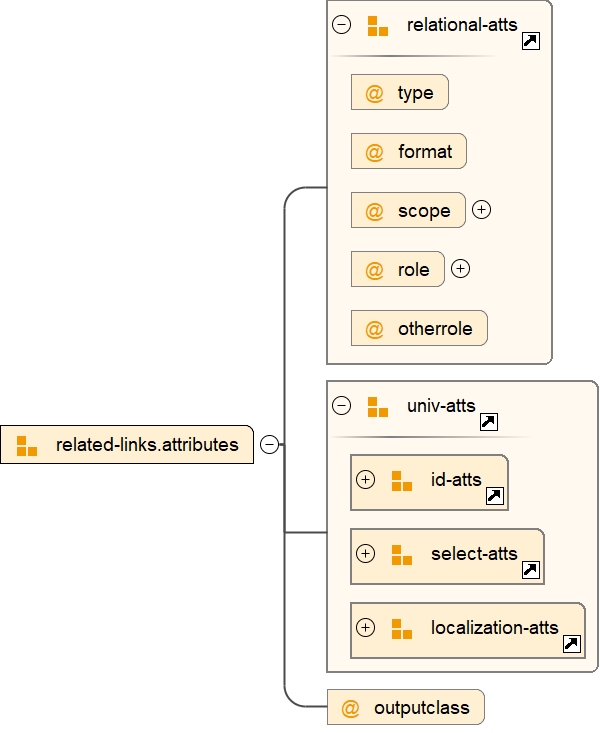Click the relational-atts attribute group icon

tap(378, 26)
